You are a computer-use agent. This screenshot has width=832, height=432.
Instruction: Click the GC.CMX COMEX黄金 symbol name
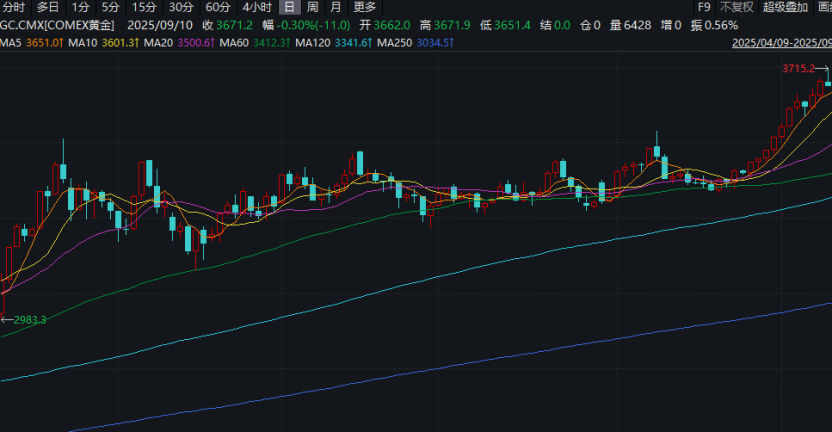pyautogui.click(x=58, y=25)
